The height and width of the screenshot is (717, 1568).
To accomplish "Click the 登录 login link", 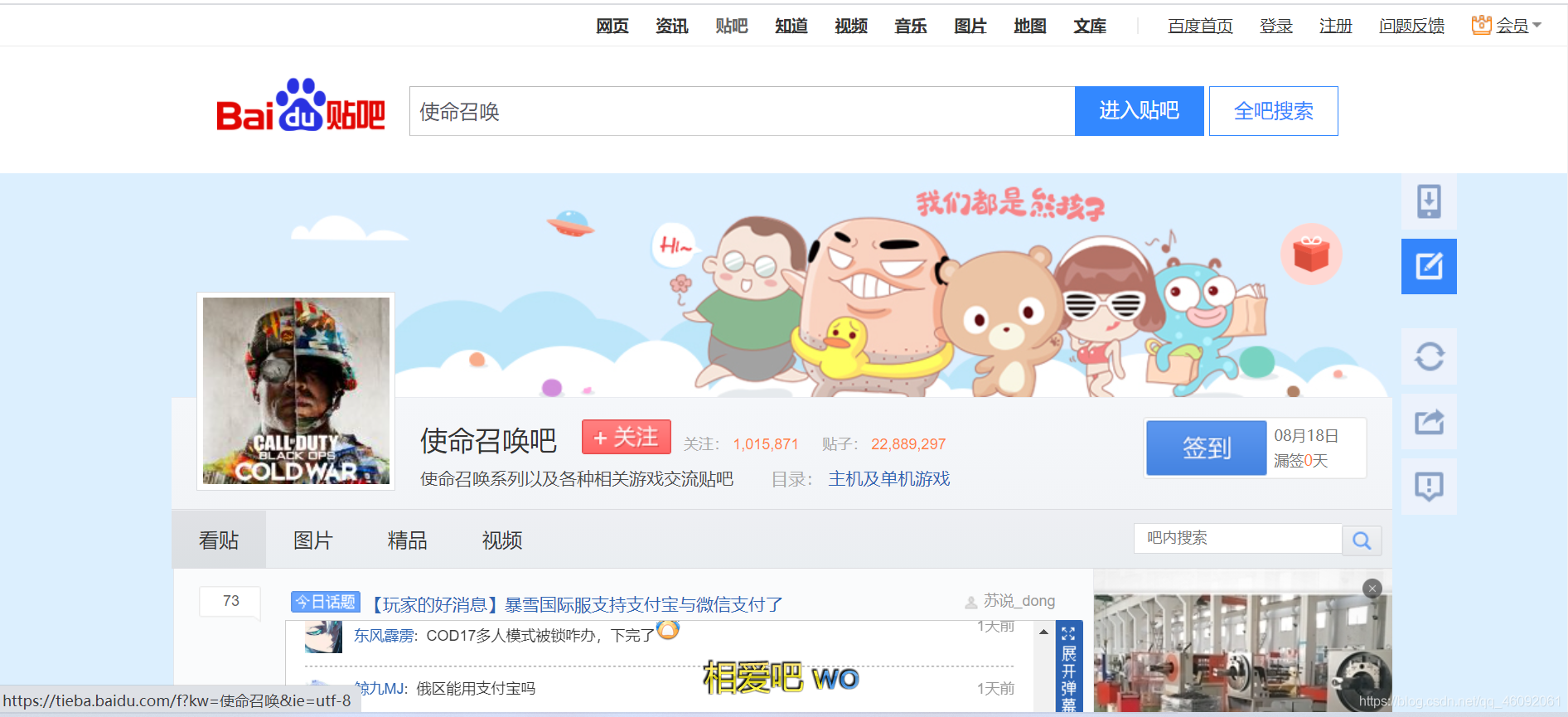I will (1276, 27).
